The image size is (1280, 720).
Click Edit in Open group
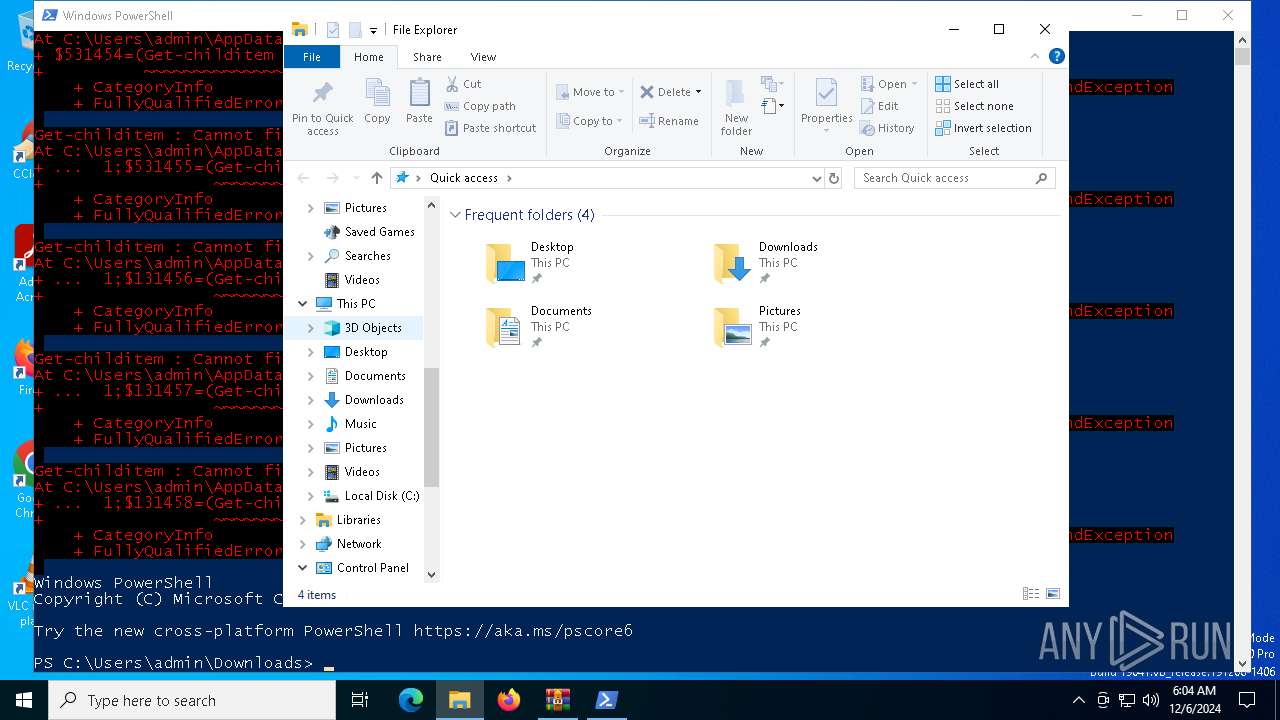click(x=880, y=106)
